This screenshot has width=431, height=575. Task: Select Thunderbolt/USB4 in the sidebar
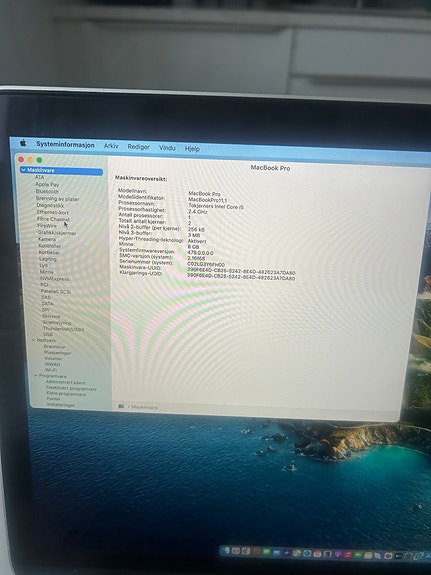point(63,329)
